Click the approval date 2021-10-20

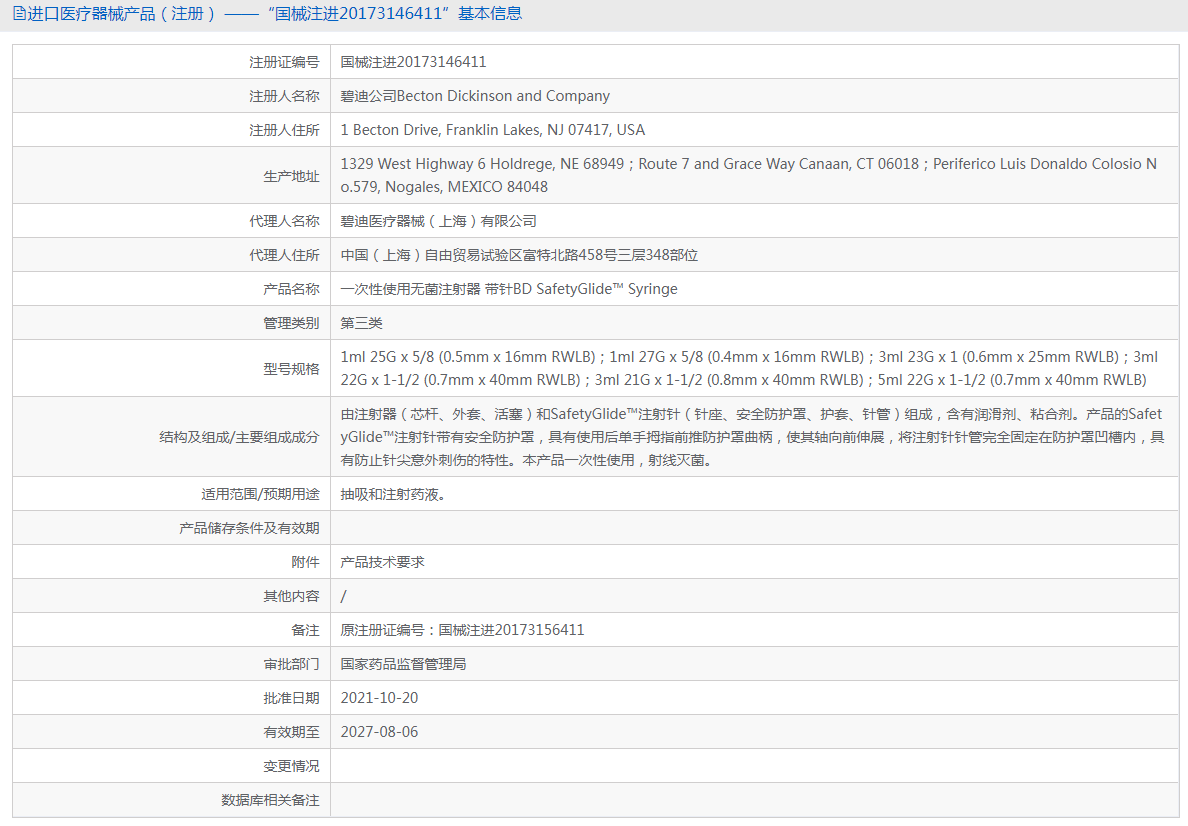click(x=379, y=698)
